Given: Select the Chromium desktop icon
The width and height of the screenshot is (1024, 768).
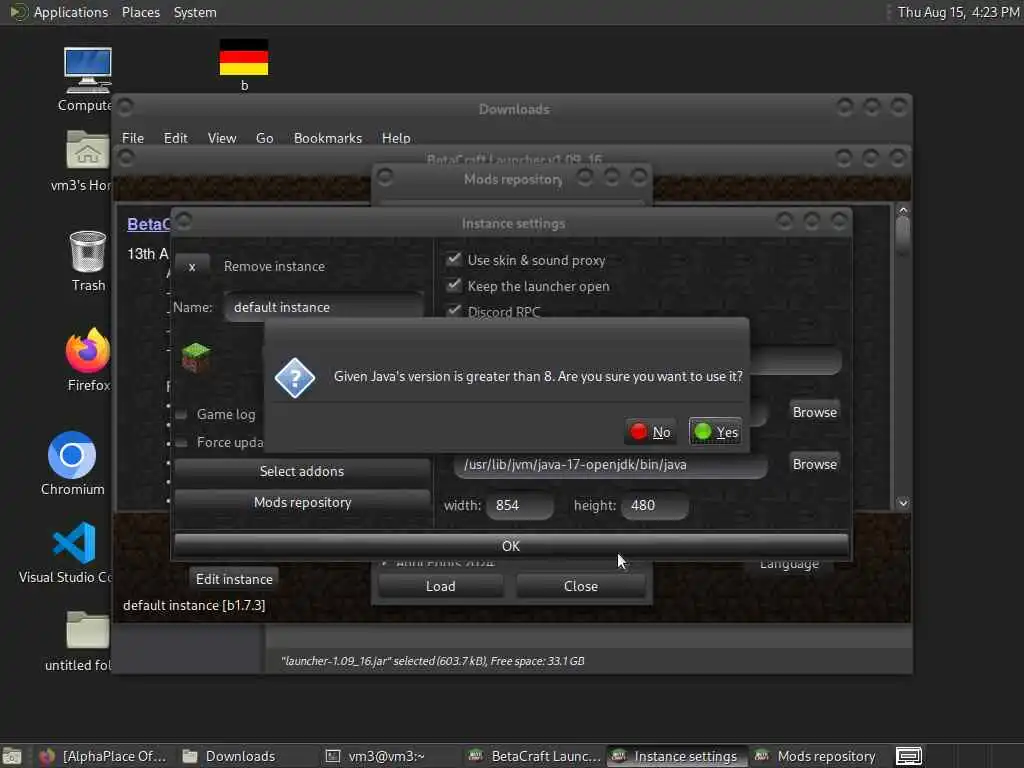Looking at the screenshot, I should tap(72, 455).
